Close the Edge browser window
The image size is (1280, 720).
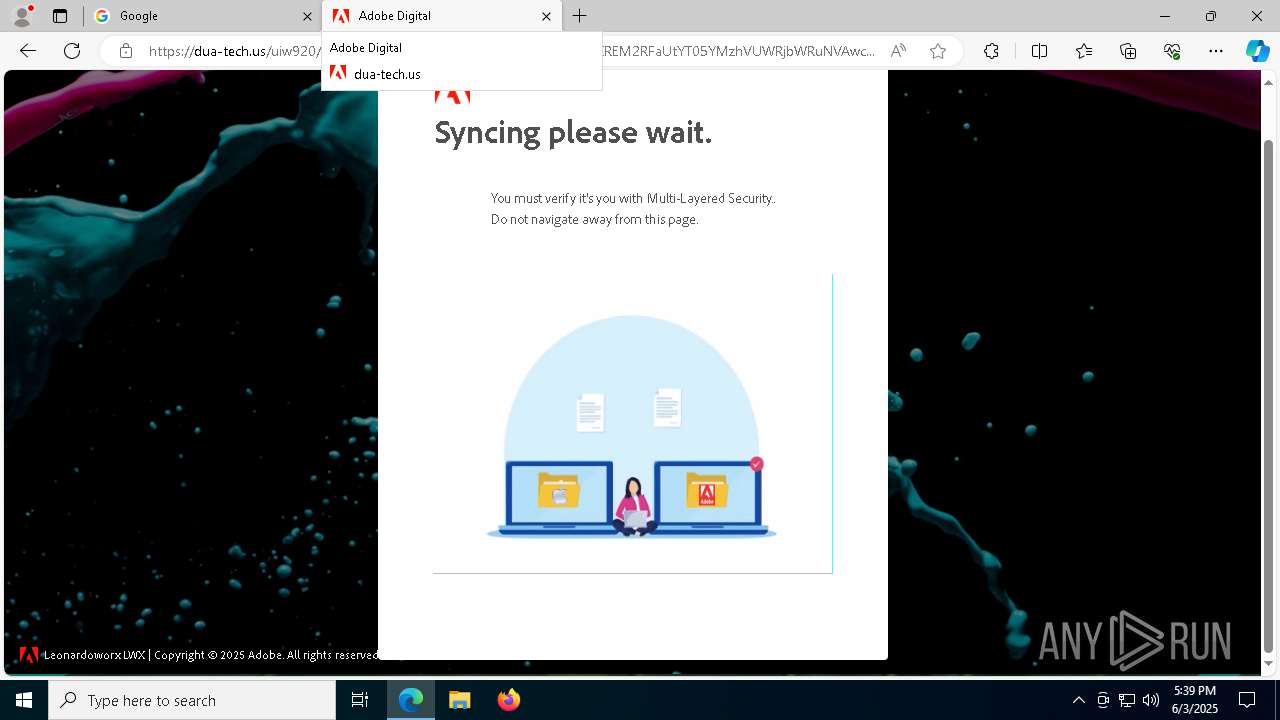point(1257,16)
